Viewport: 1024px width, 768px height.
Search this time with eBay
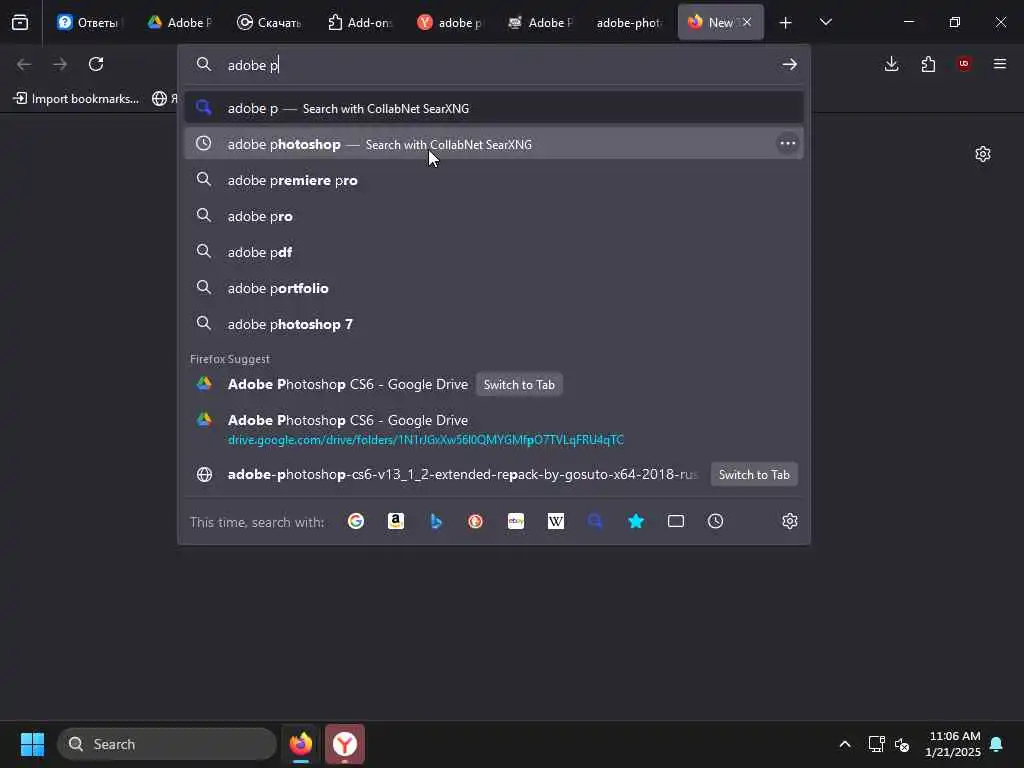point(516,521)
